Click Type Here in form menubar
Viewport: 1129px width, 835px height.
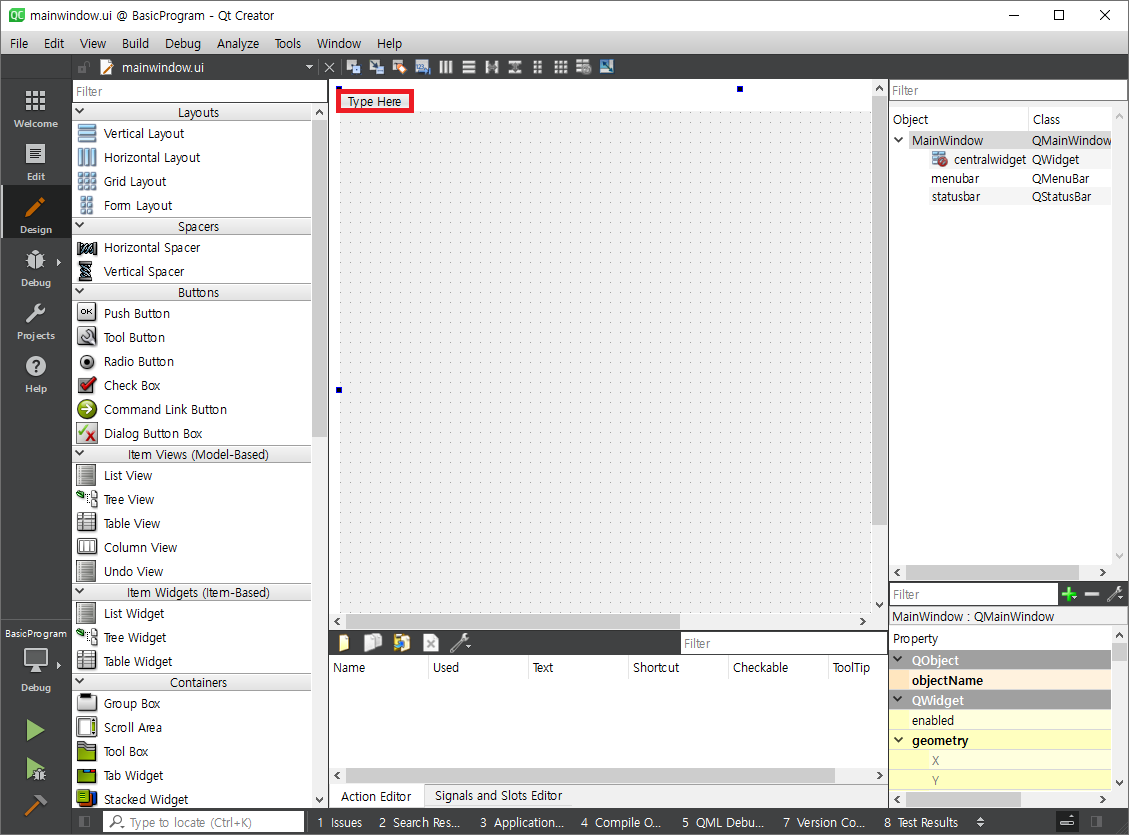pyautogui.click(x=374, y=101)
